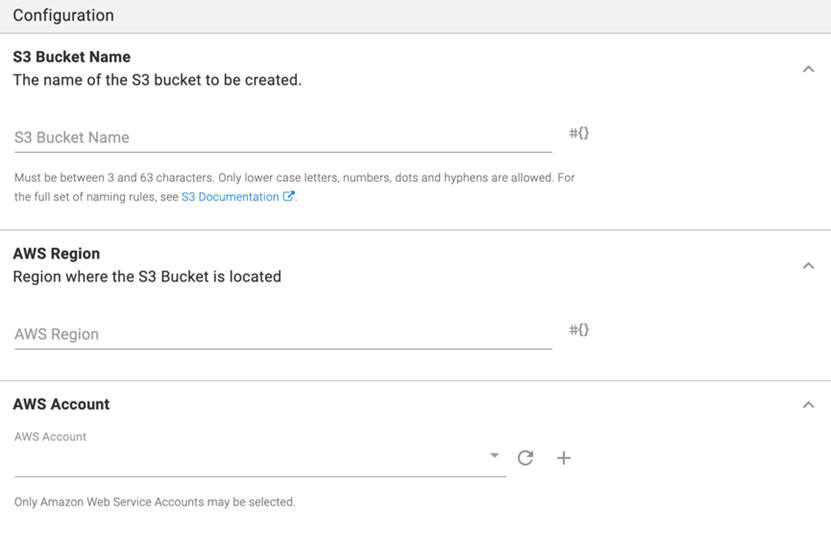
Task: Click the bold S3 Bucket Name section title
Action: point(72,57)
